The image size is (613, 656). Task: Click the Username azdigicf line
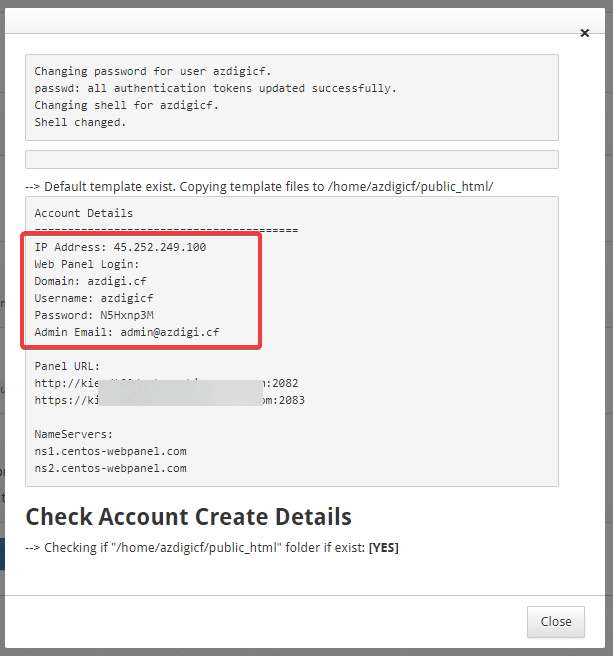click(94, 298)
